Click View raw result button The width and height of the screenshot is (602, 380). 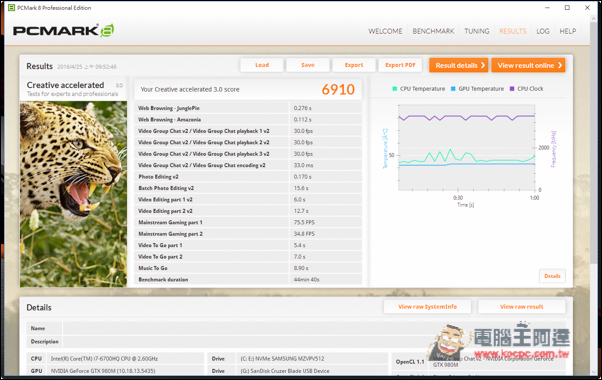[x=521, y=307]
